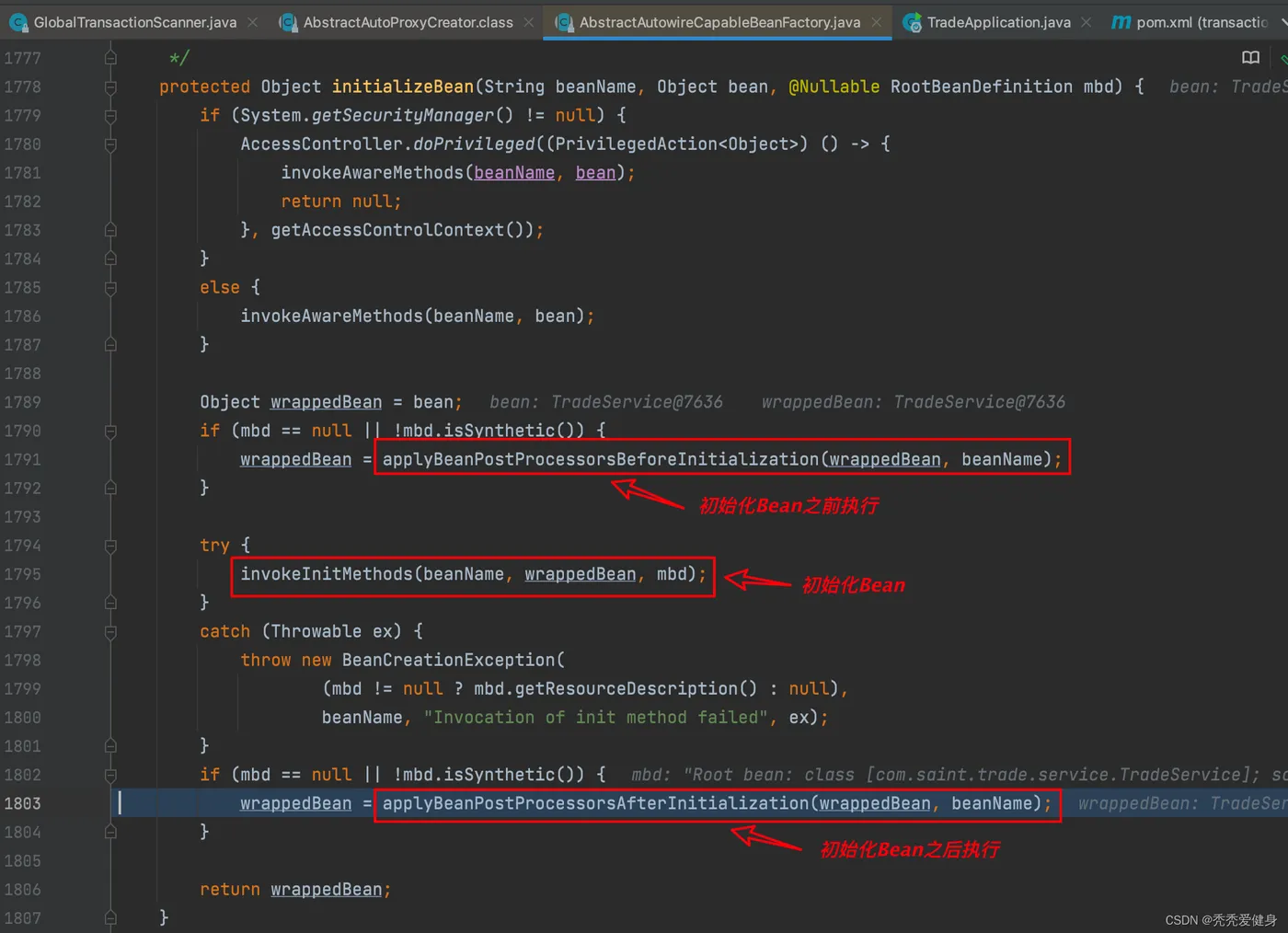This screenshot has height=933, width=1288.
Task: Click TradeApplication.java run class icon
Action: coord(912,22)
